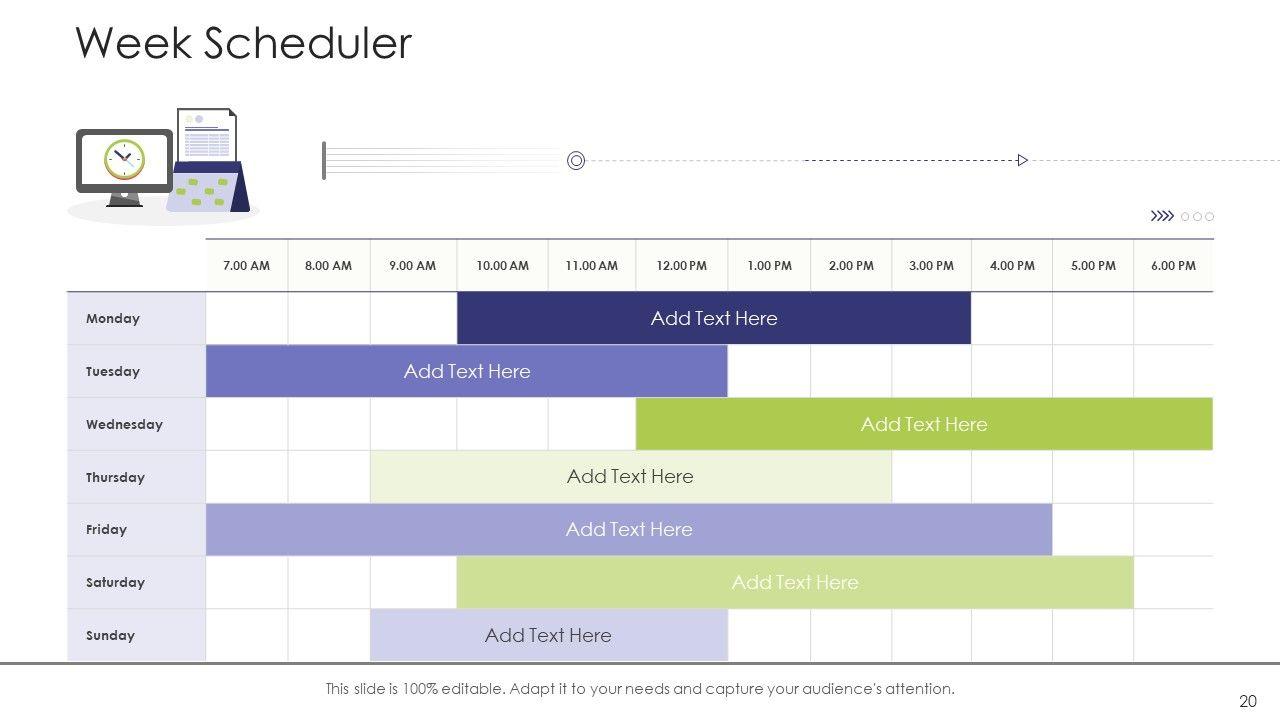
Task: Click the document page icon
Action: pos(208,135)
